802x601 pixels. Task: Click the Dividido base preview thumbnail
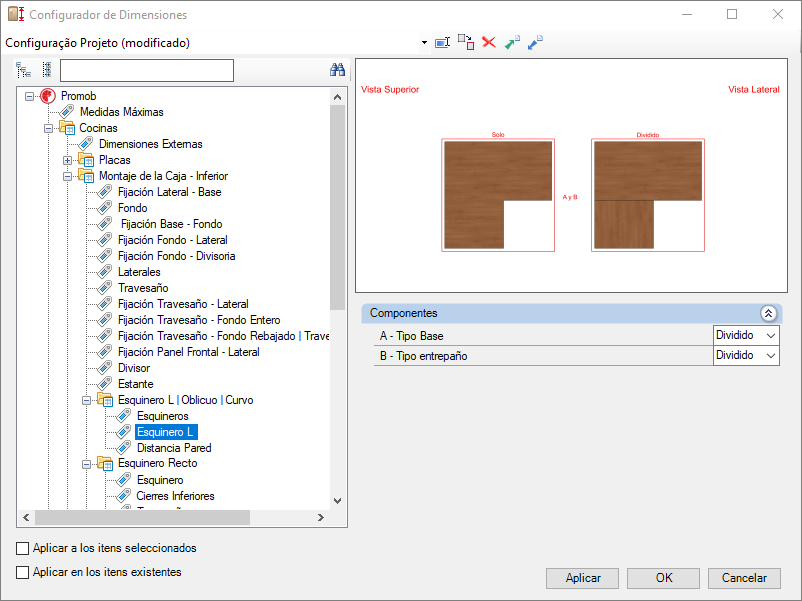coord(648,195)
